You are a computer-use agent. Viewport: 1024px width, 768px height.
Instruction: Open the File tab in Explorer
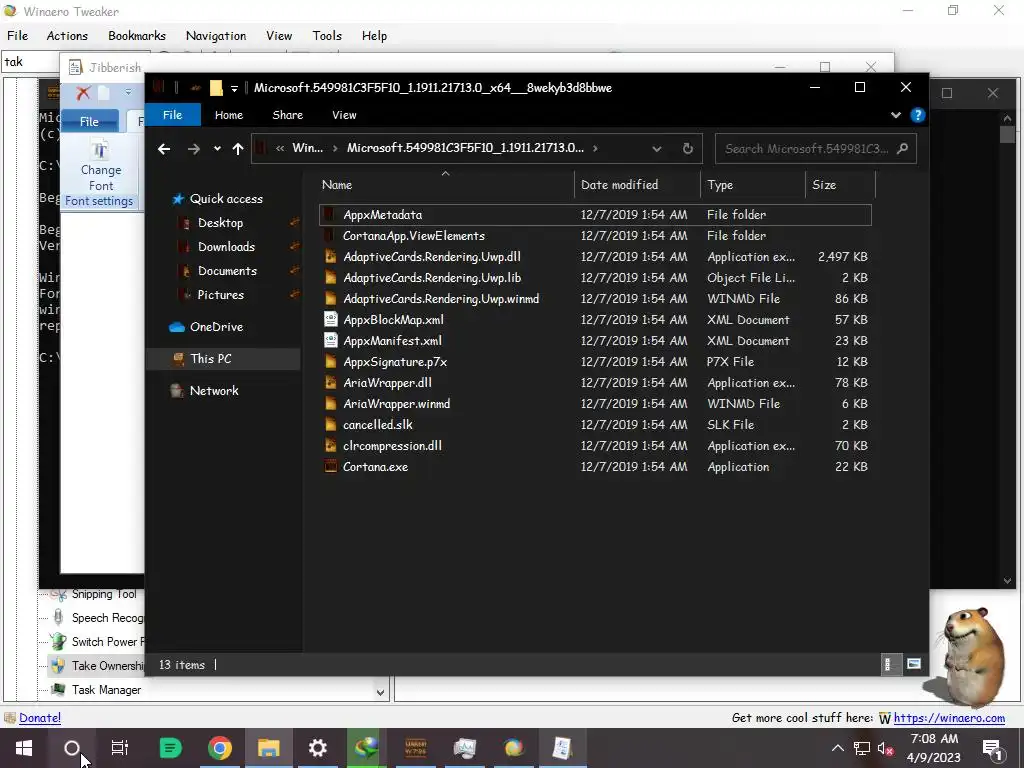pos(172,115)
